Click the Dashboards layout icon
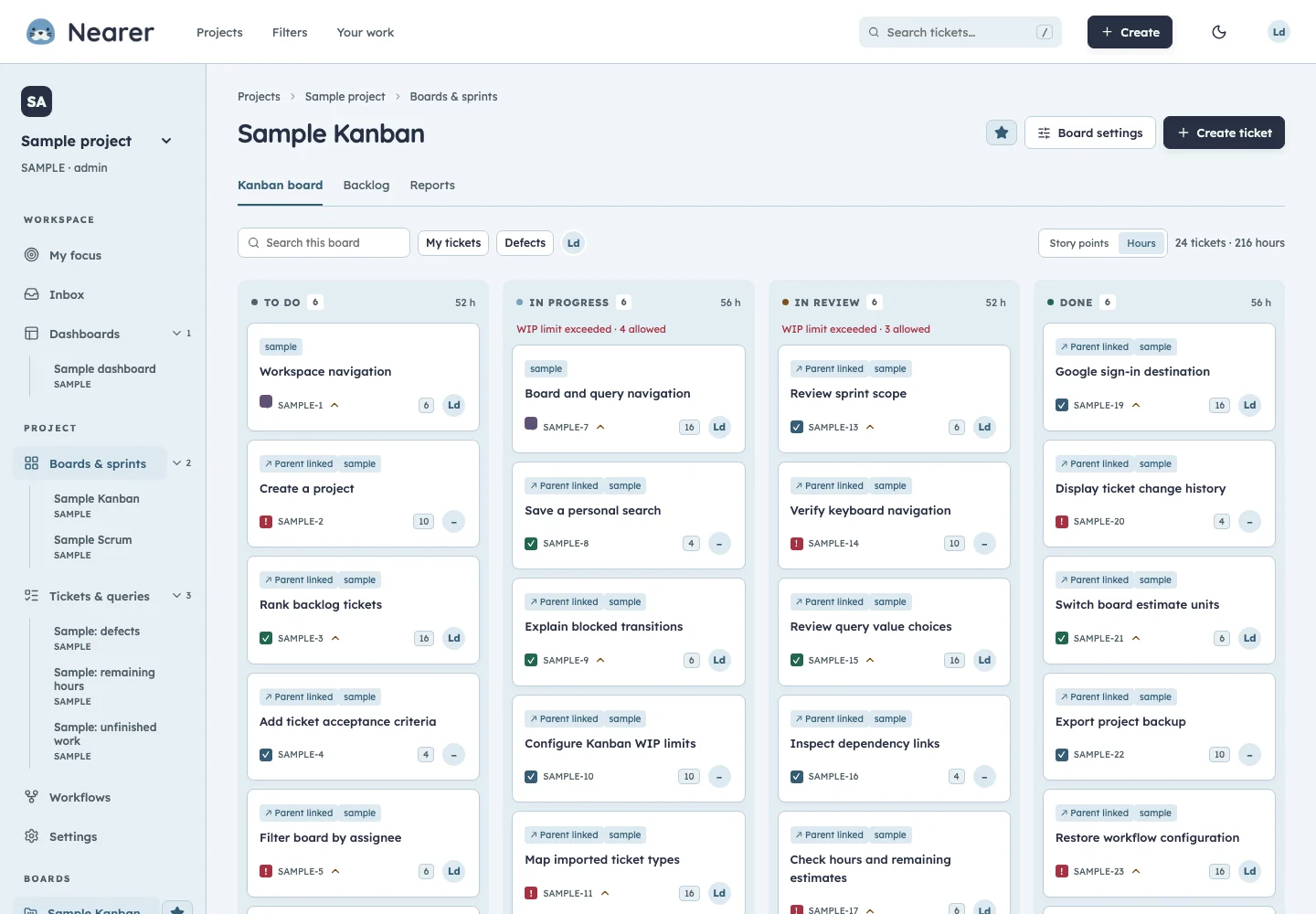Viewport: 1316px width, 914px height. coord(32,334)
